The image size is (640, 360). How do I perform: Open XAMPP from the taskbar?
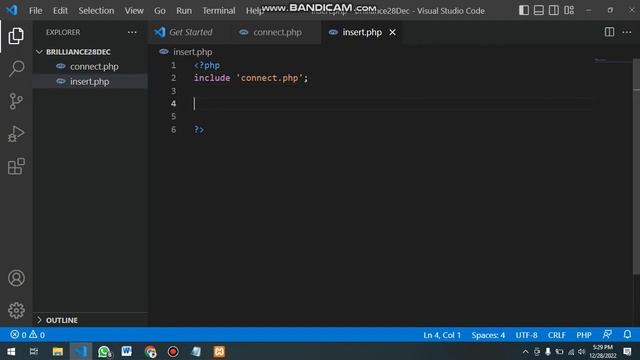click(x=219, y=351)
